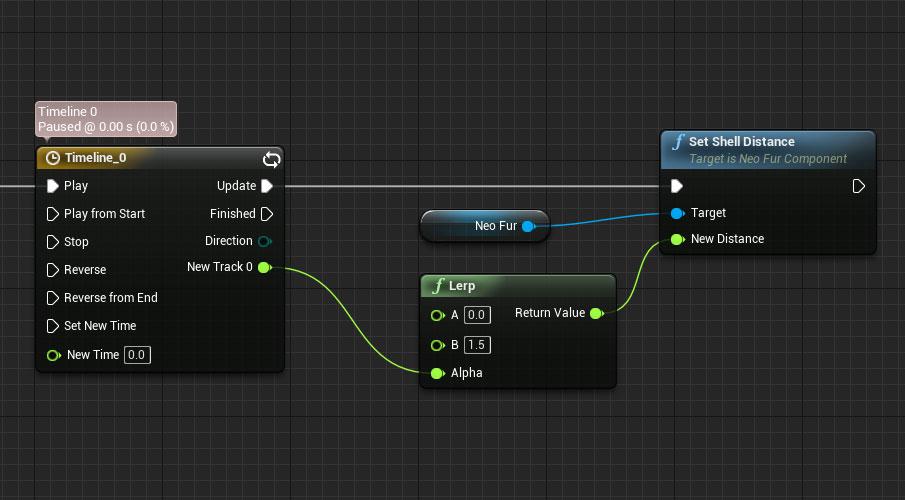Screen dimensions: 905x500
Task: Click the Target pin on Set Shell Distance
Action: coord(677,213)
